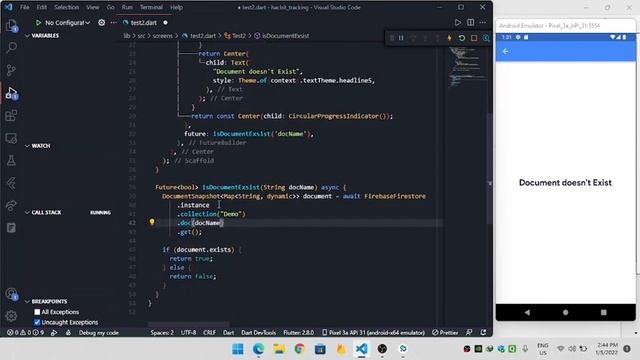Tap the Android emulator home button
The height and width of the screenshot is (360, 640).
[565, 312]
